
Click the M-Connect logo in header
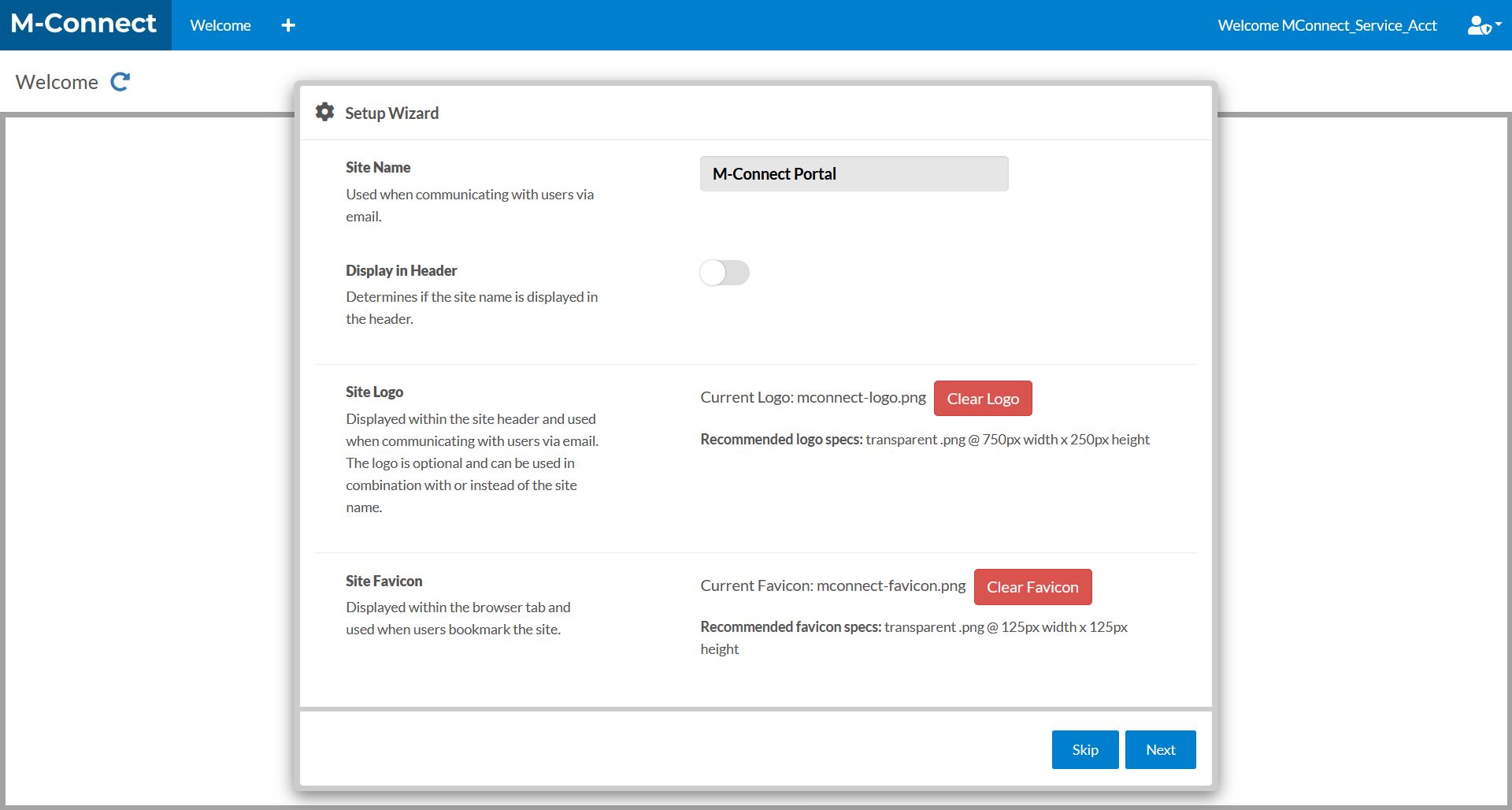tap(84, 24)
